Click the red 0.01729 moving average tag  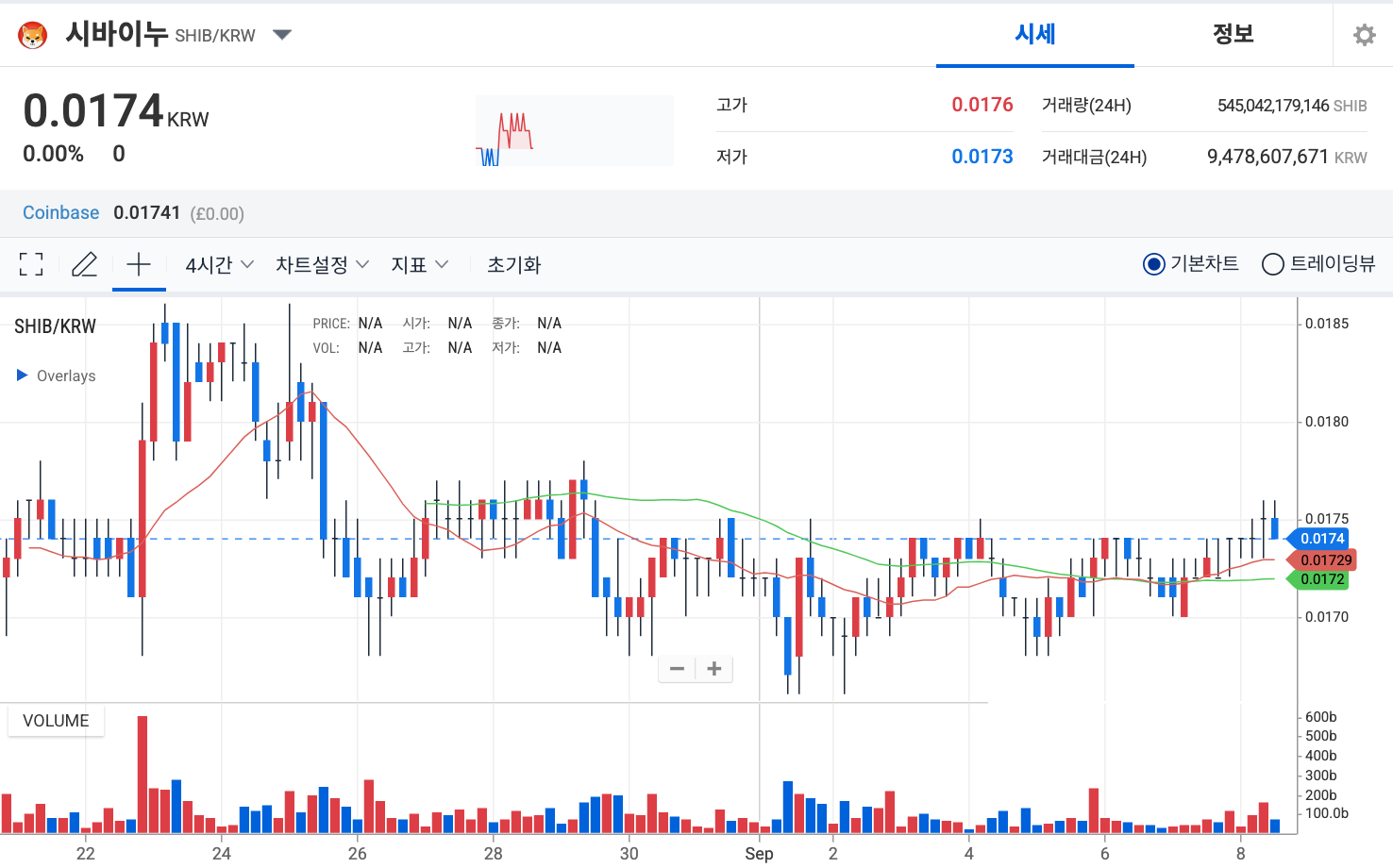click(x=1321, y=560)
